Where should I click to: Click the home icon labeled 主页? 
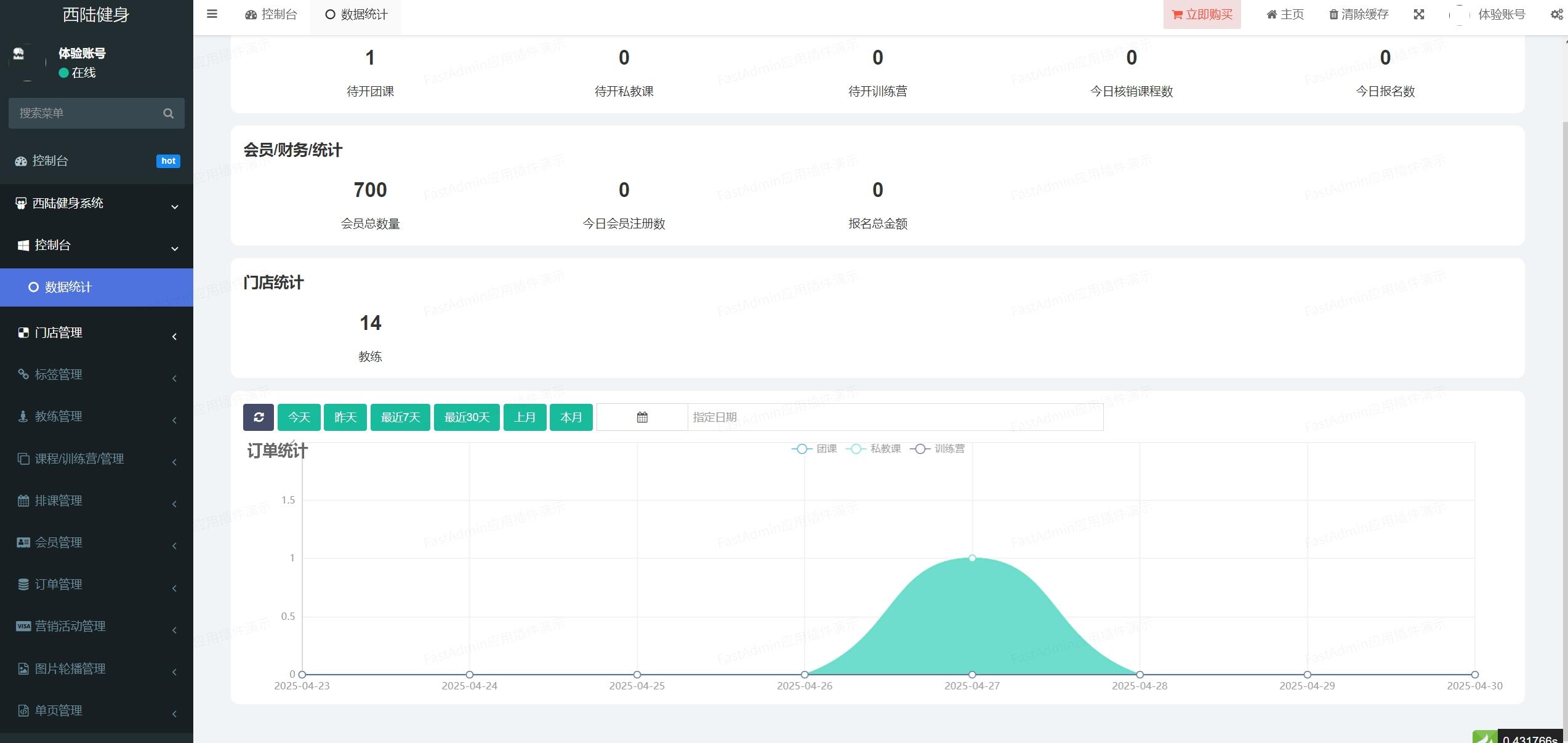pos(1272,14)
